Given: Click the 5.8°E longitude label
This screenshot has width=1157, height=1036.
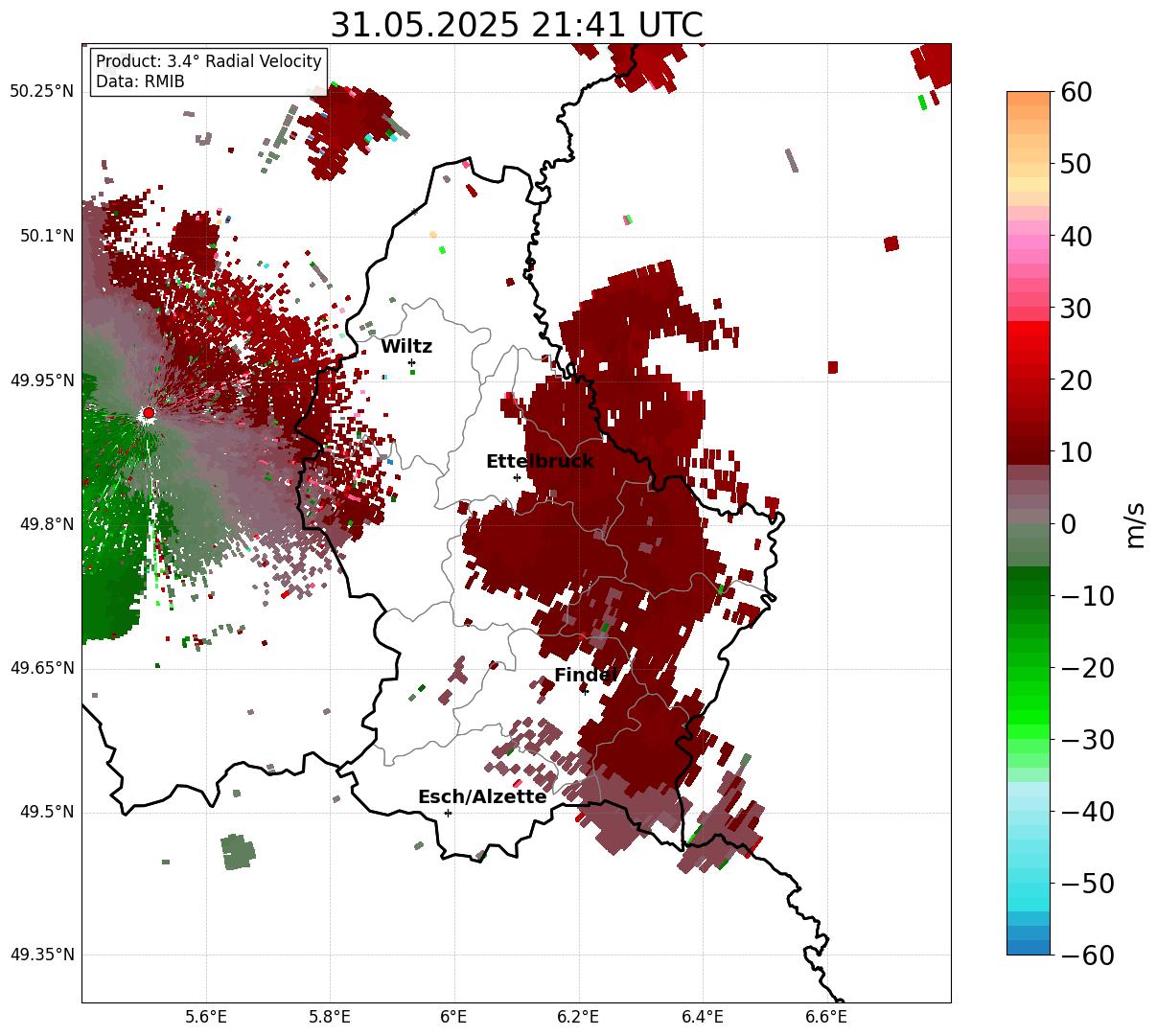Looking at the screenshot, I should (x=331, y=1017).
